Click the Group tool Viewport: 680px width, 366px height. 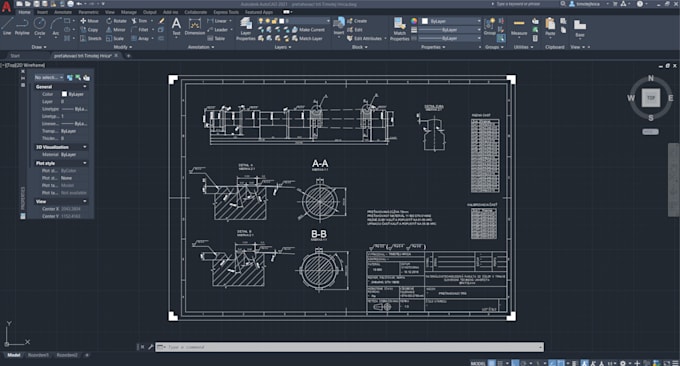click(x=490, y=26)
